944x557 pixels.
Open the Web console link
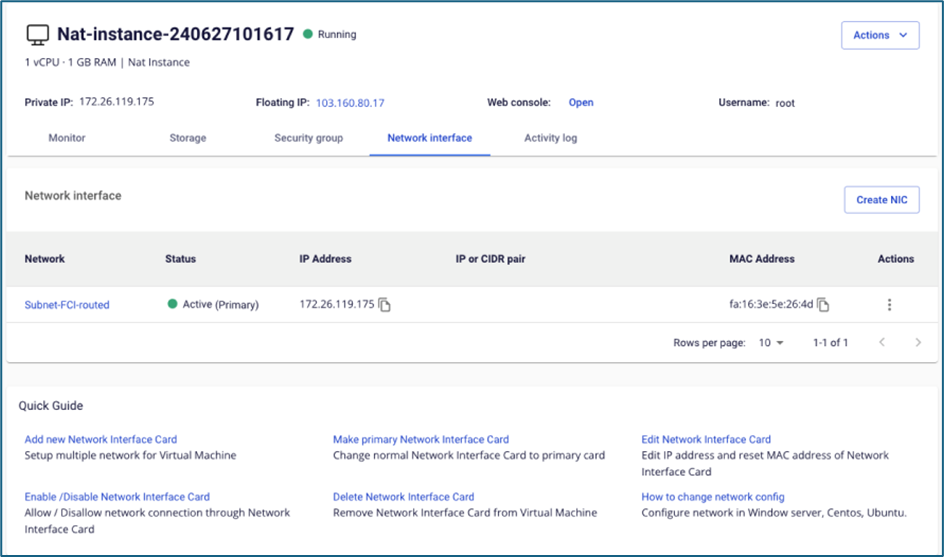(x=580, y=102)
